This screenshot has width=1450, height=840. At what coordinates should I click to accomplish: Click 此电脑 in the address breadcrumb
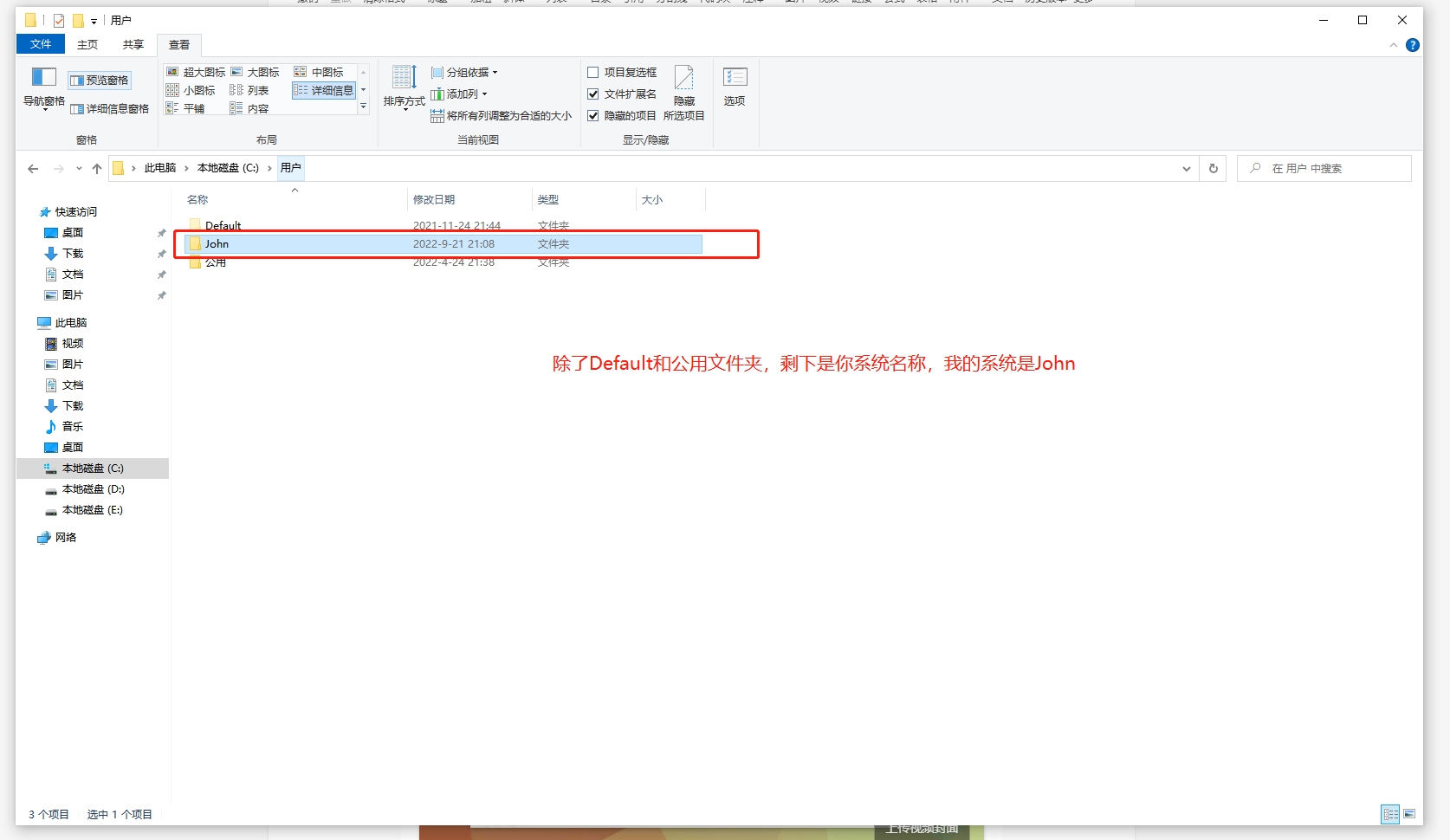[160, 168]
